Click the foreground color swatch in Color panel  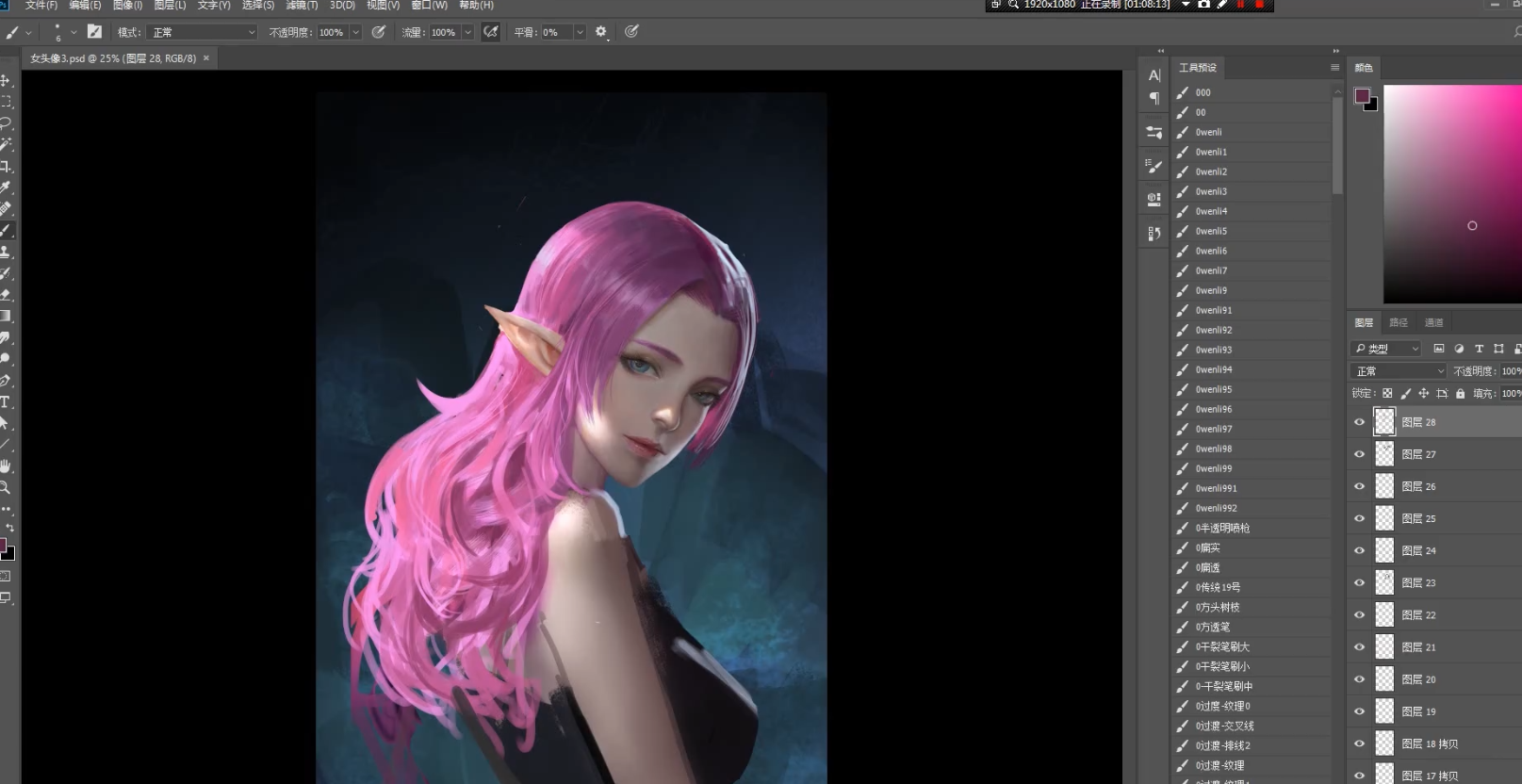click(x=1362, y=95)
